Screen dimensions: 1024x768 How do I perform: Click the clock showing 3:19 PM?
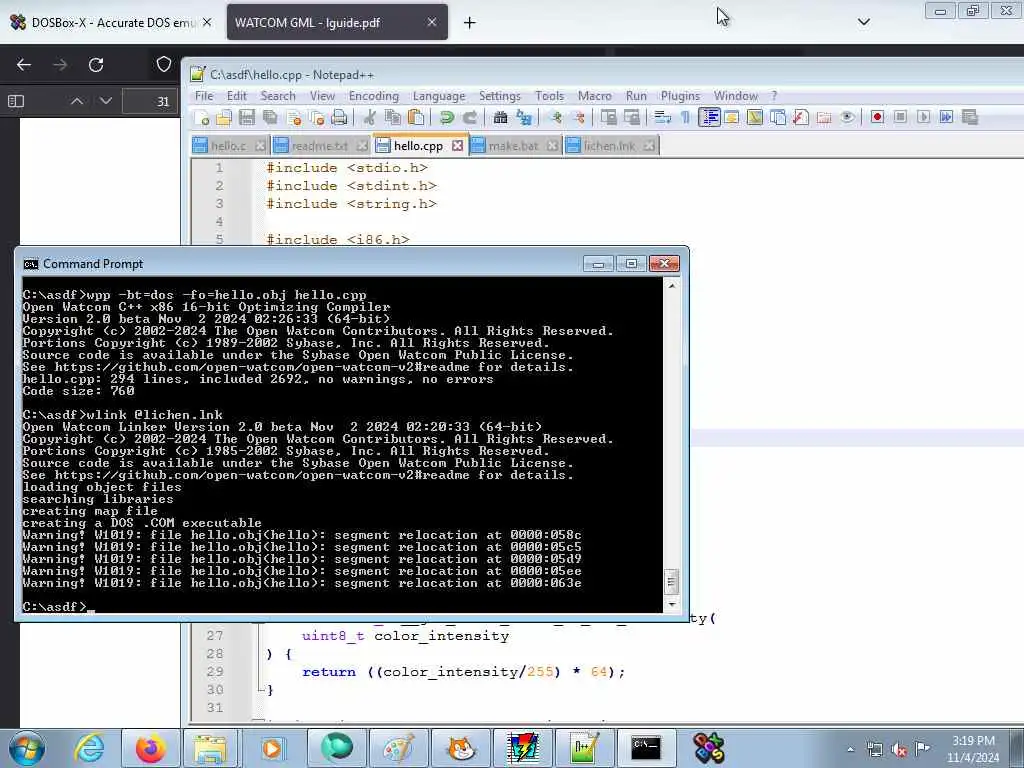973,741
